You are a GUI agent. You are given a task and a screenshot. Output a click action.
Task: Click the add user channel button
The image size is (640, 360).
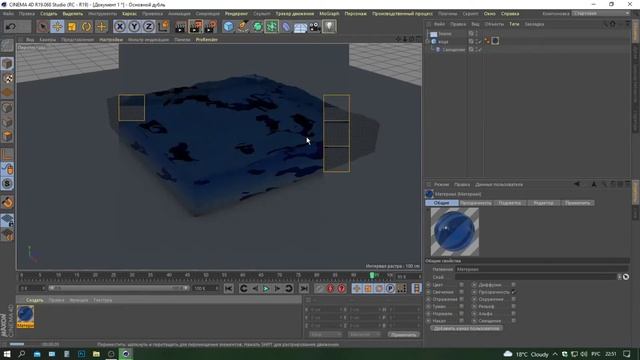click(x=467, y=328)
